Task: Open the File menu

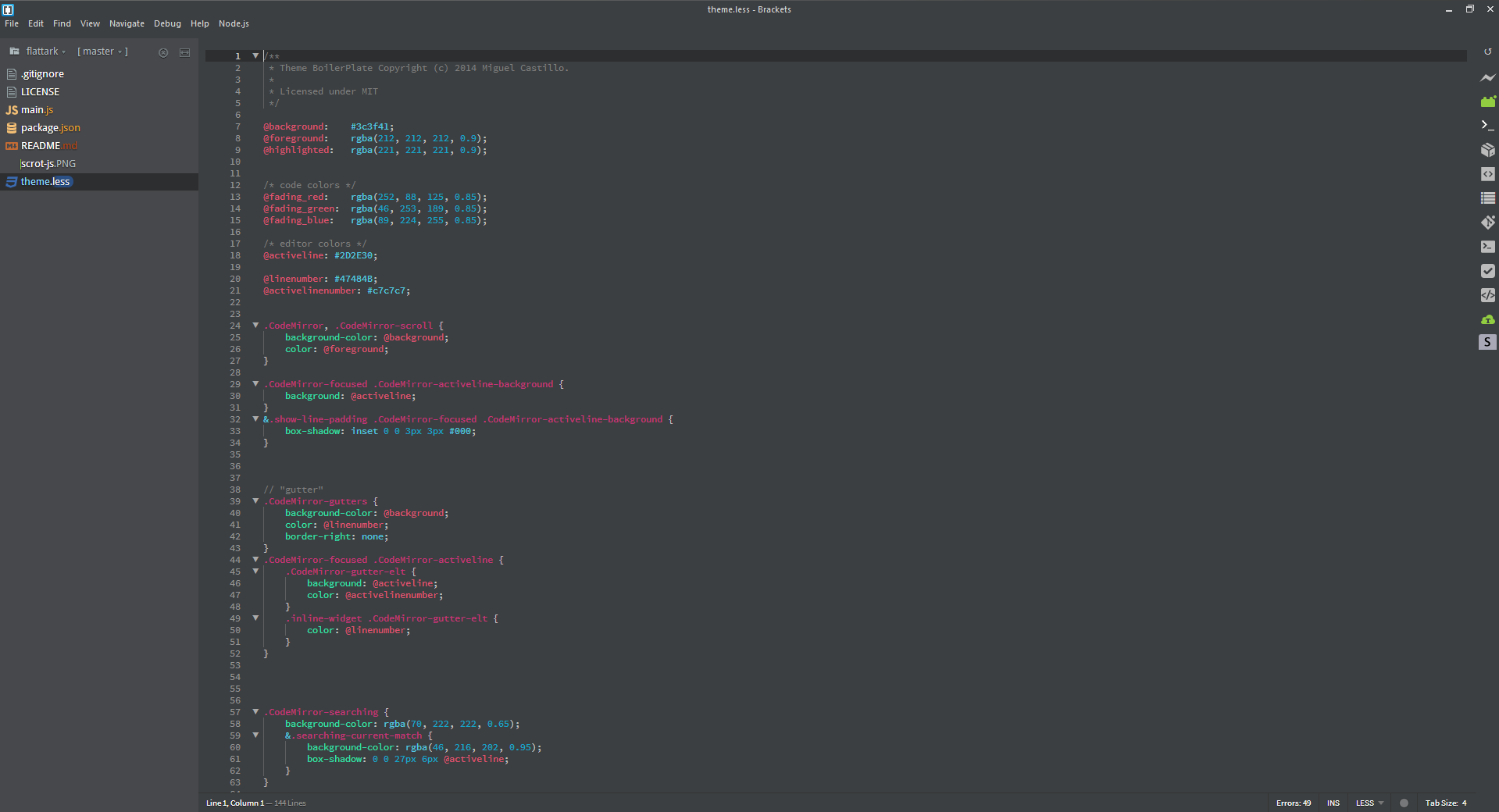Action: pos(12,23)
